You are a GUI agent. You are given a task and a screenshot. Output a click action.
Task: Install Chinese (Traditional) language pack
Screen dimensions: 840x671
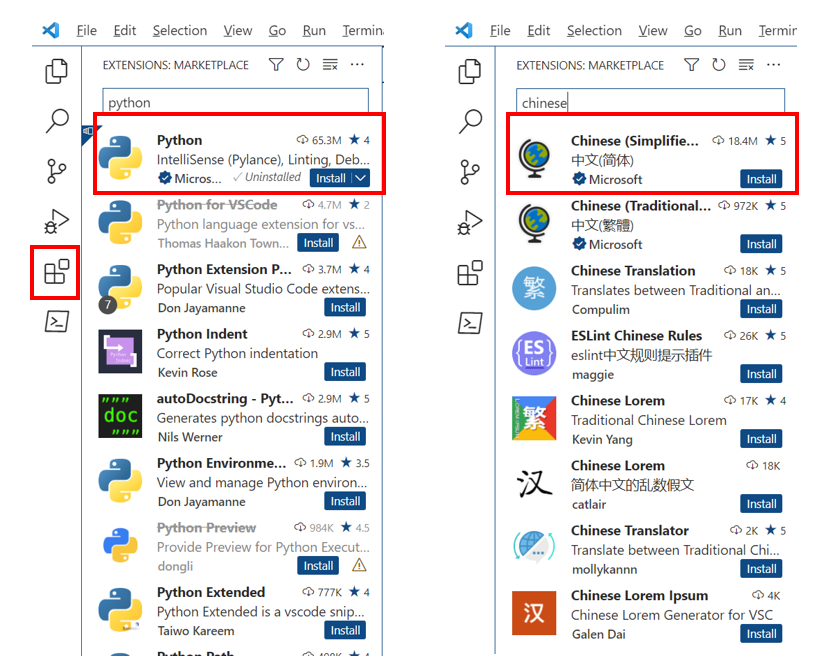(x=761, y=244)
